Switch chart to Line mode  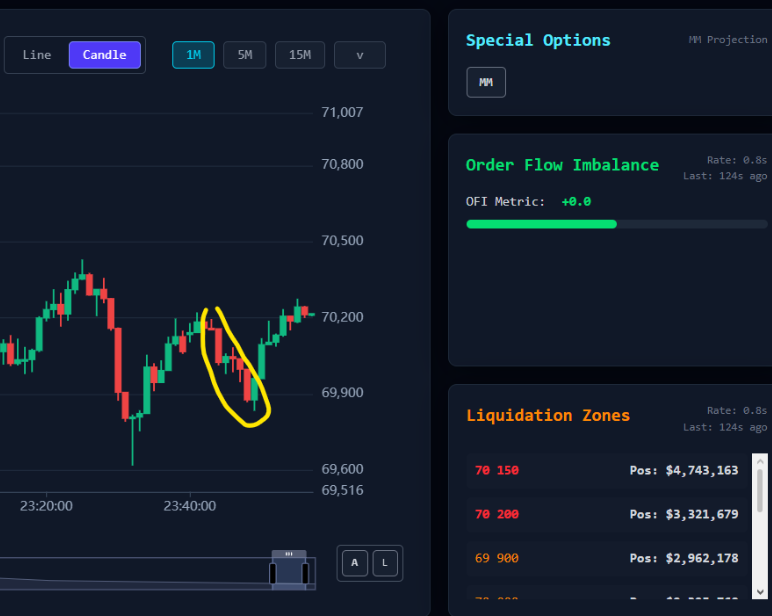37,55
